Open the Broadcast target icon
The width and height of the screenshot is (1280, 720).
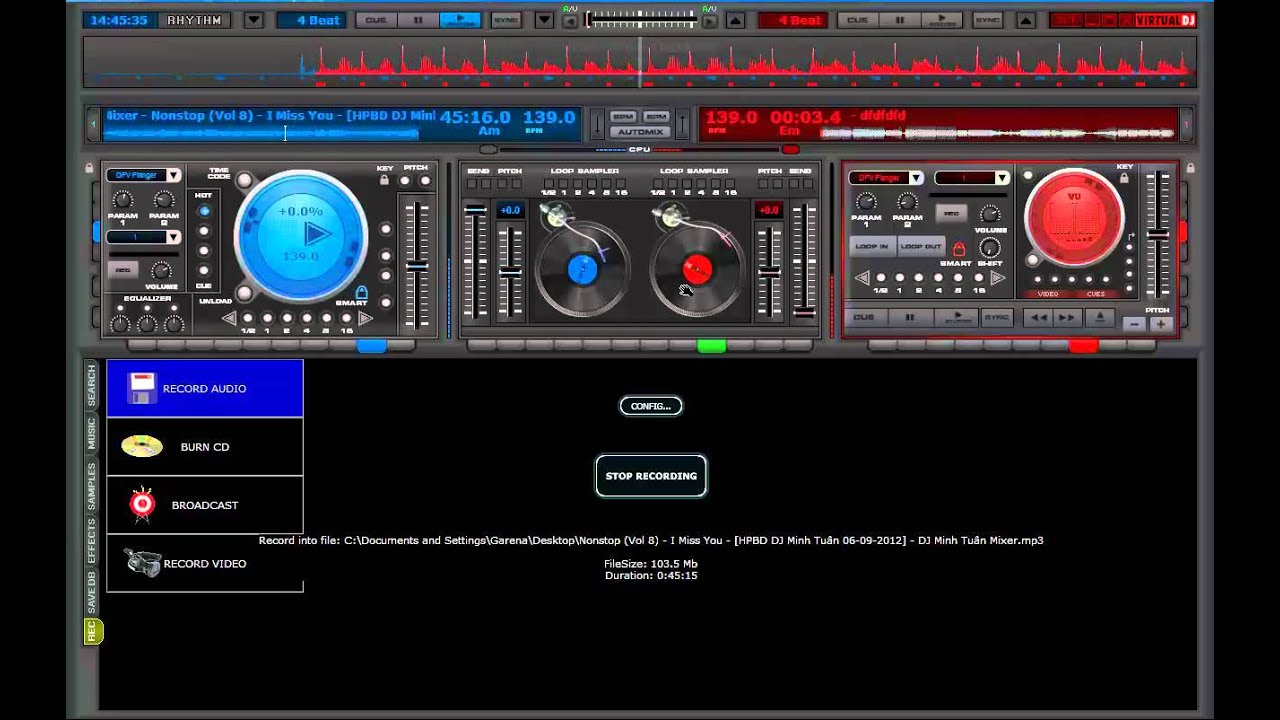pyautogui.click(x=142, y=505)
